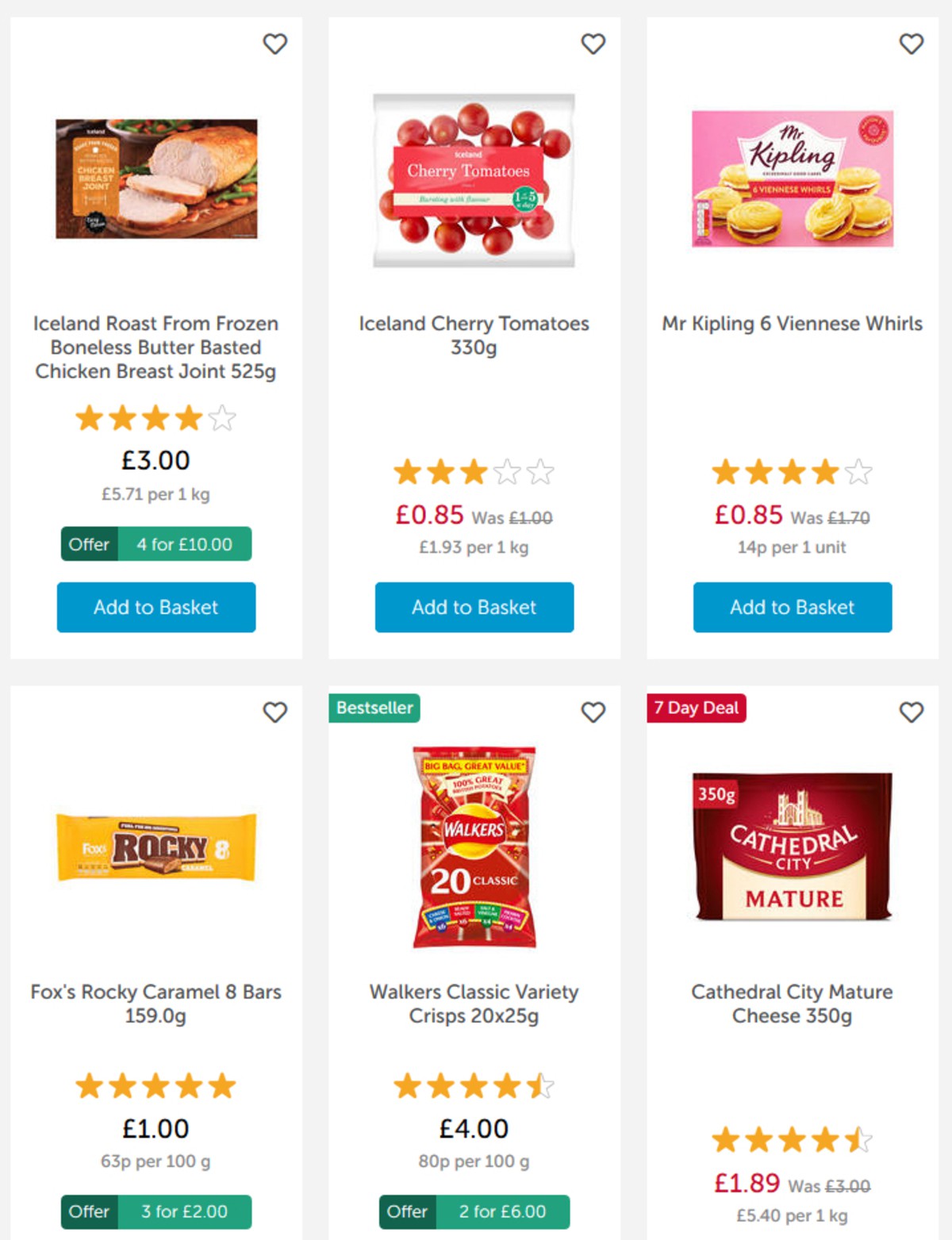Click the Walkers Classic Variety Crisps title
Screen dimensions: 952x1240
point(474,1003)
